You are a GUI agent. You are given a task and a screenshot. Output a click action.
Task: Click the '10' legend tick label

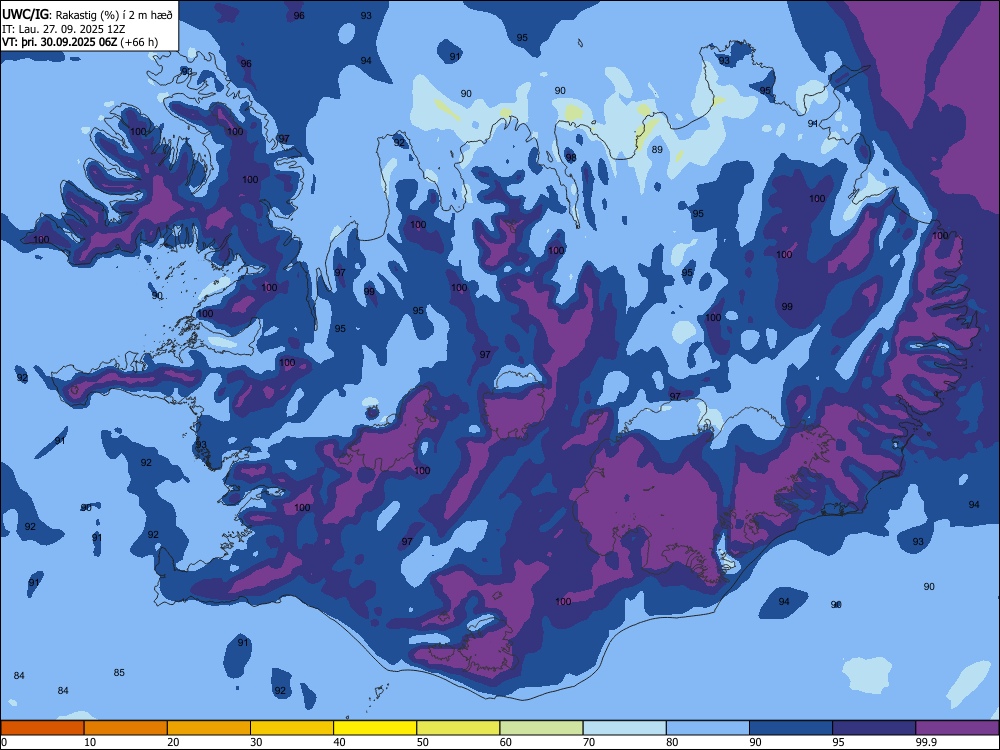point(90,742)
